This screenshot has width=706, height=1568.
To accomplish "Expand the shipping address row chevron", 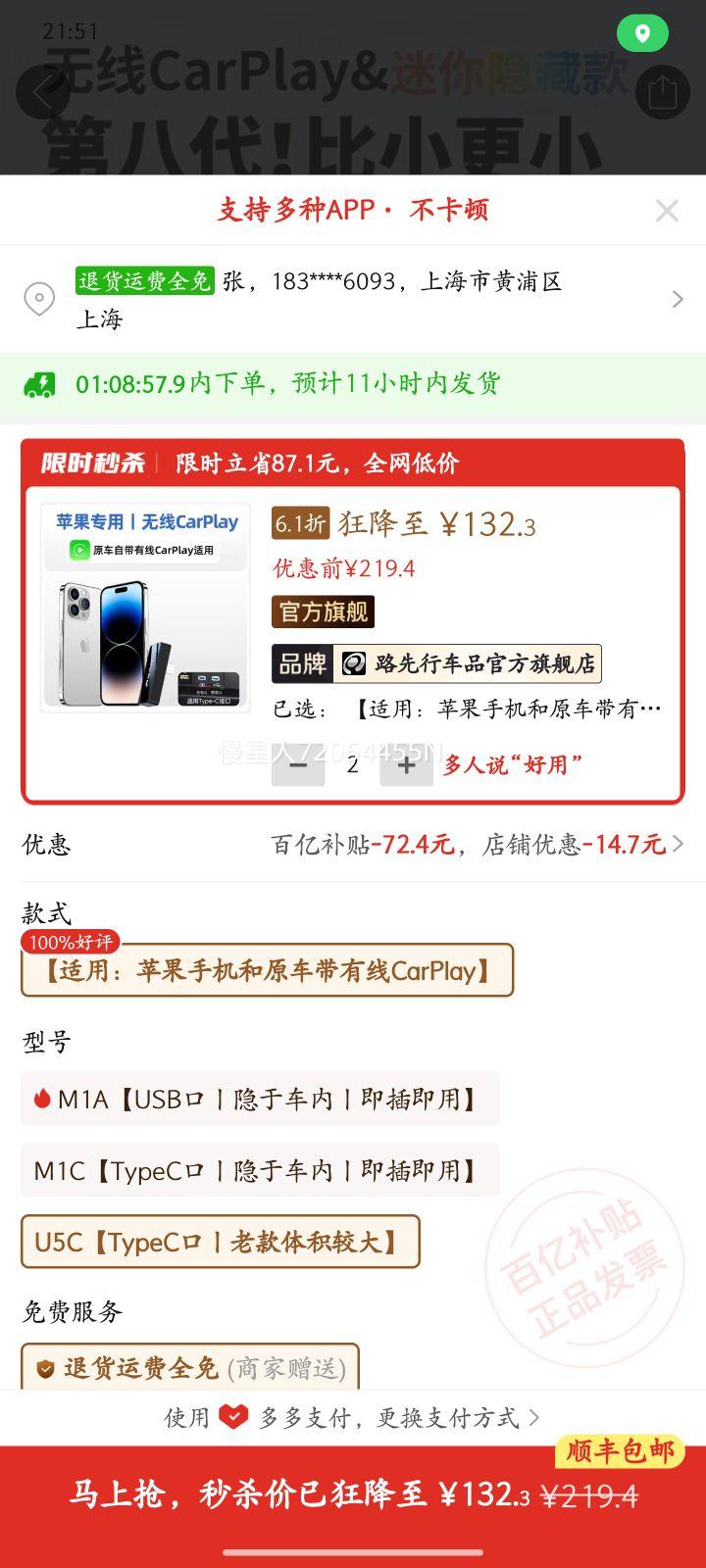I will [x=678, y=299].
